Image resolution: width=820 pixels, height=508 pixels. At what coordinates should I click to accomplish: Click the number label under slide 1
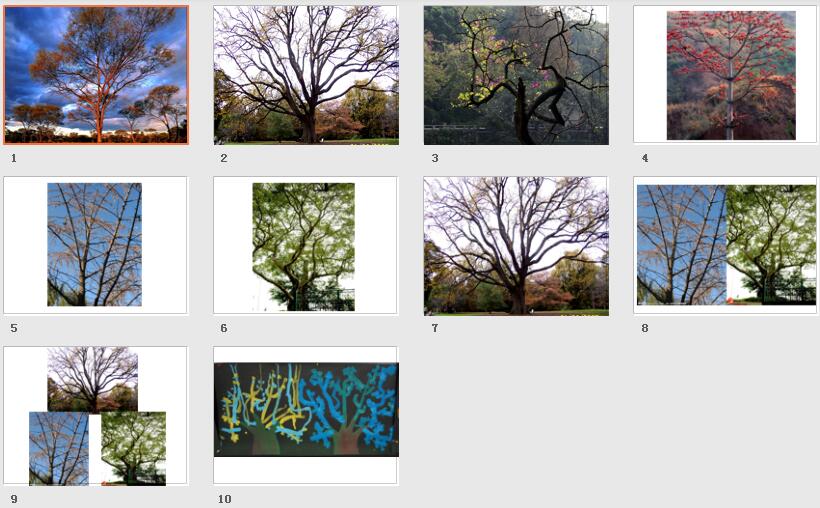14,158
